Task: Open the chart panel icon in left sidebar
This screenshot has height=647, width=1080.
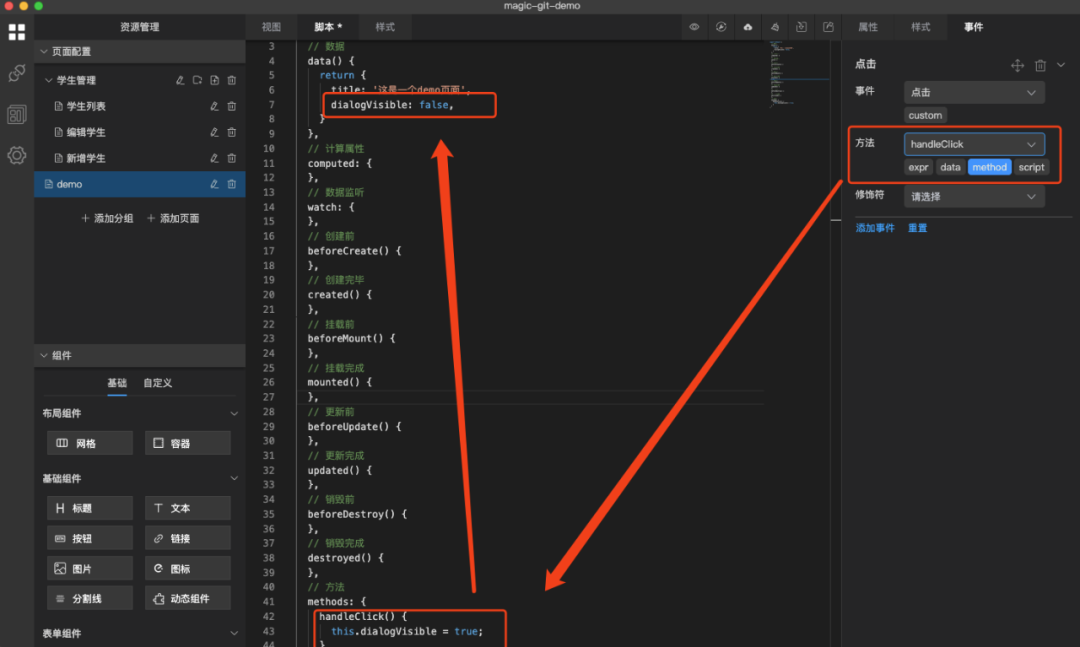Action: click(17, 114)
